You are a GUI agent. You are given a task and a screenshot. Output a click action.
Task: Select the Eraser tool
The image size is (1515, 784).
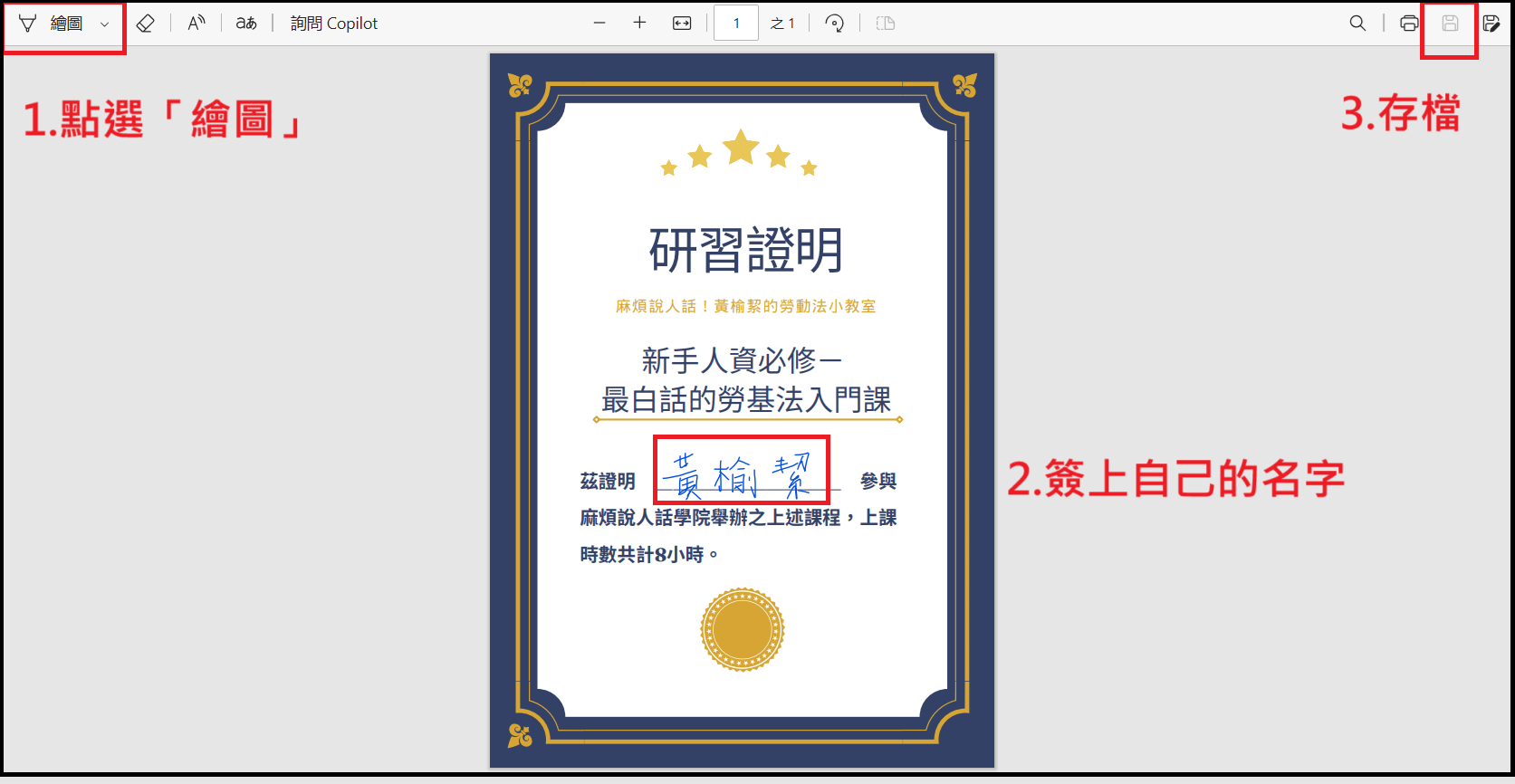click(x=145, y=24)
